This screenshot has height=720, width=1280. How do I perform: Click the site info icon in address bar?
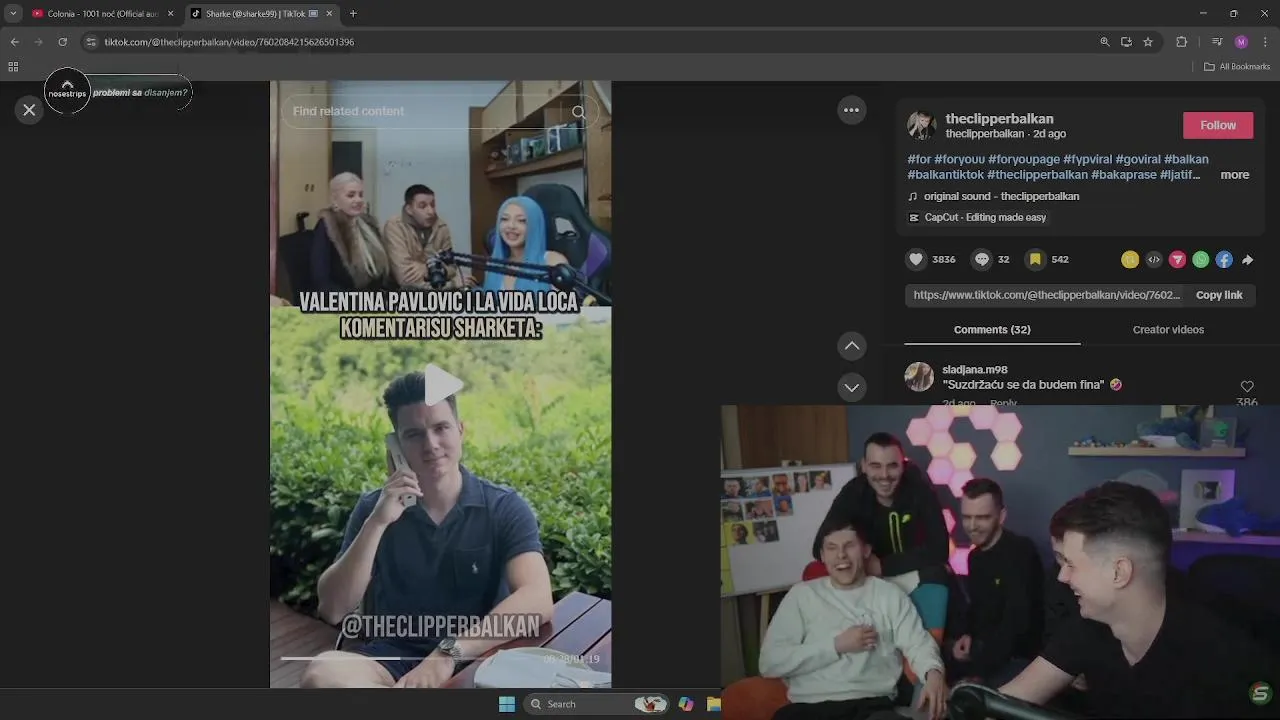91,42
